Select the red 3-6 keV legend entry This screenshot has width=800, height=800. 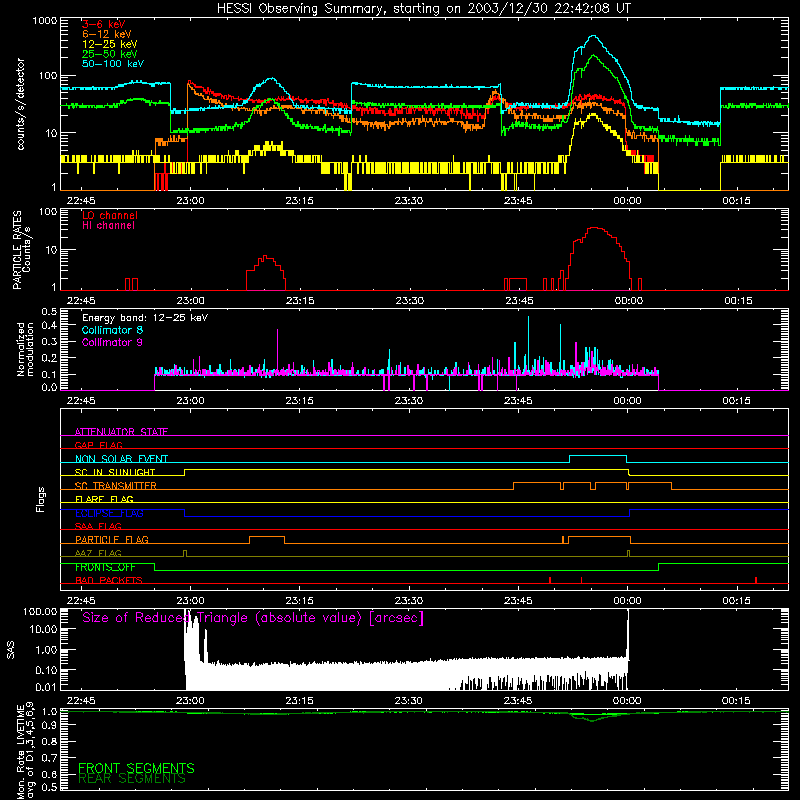point(104,24)
